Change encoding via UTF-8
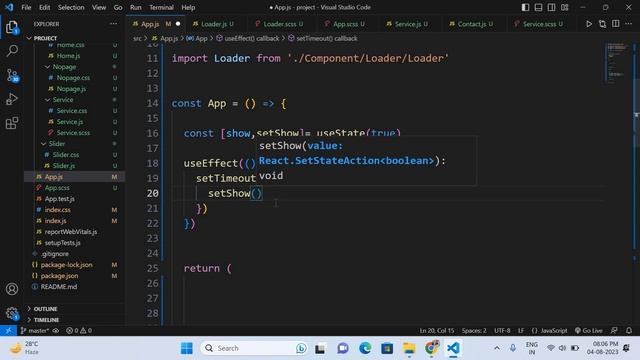The height and width of the screenshot is (360, 640). pyautogui.click(x=502, y=331)
